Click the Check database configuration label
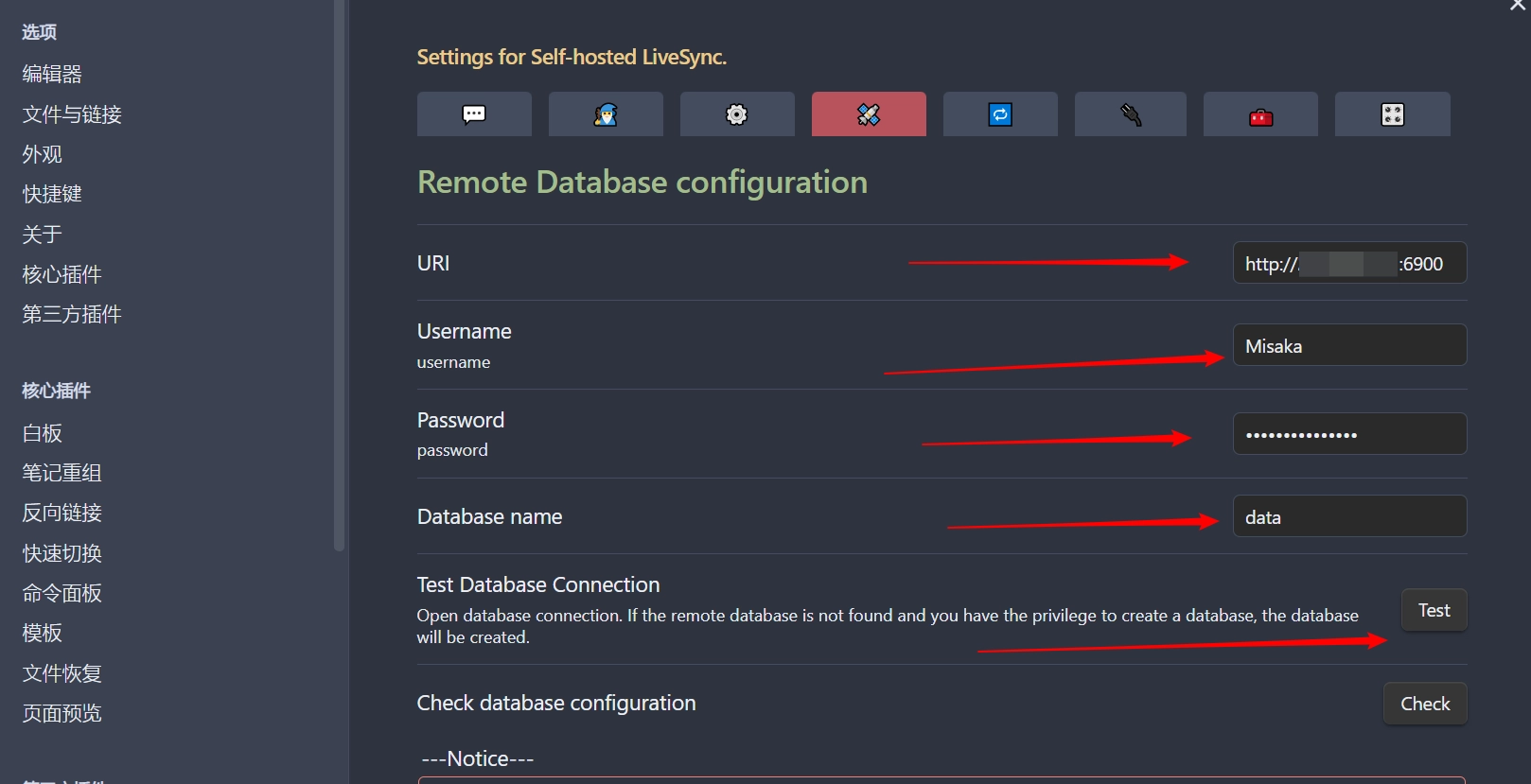 tap(556, 703)
